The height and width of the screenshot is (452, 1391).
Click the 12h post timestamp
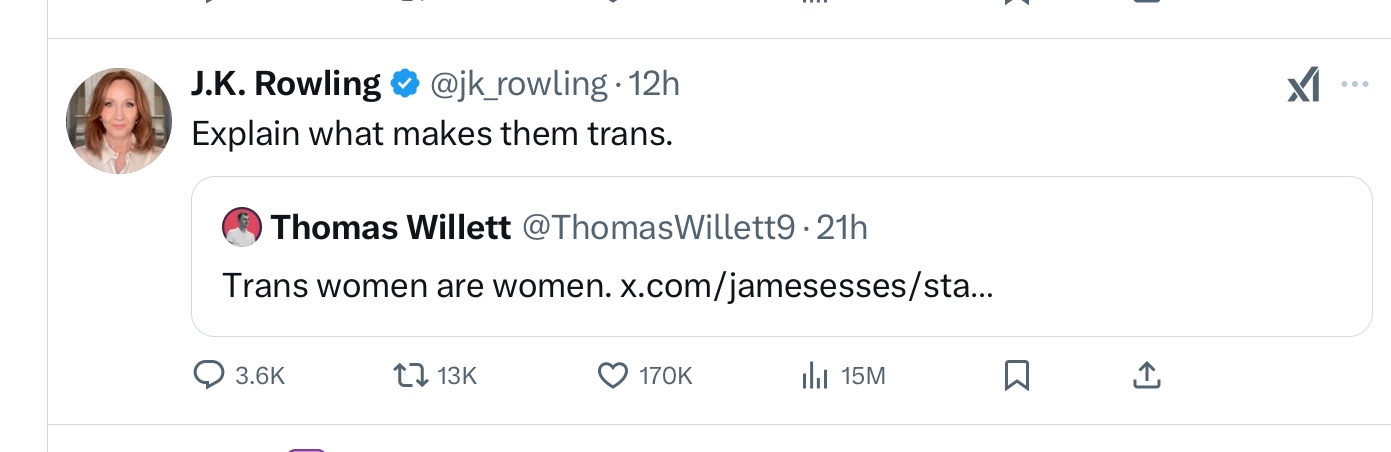655,85
